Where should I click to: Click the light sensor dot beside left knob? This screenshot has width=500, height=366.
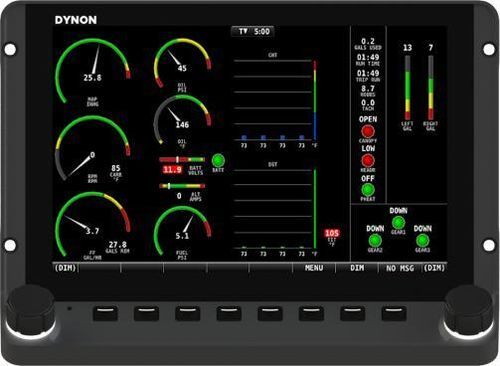click(69, 309)
